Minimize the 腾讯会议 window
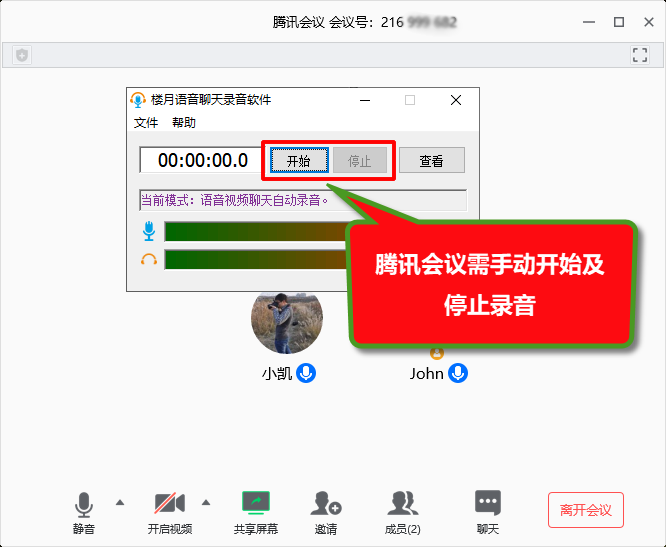The image size is (666, 547). coord(589,22)
